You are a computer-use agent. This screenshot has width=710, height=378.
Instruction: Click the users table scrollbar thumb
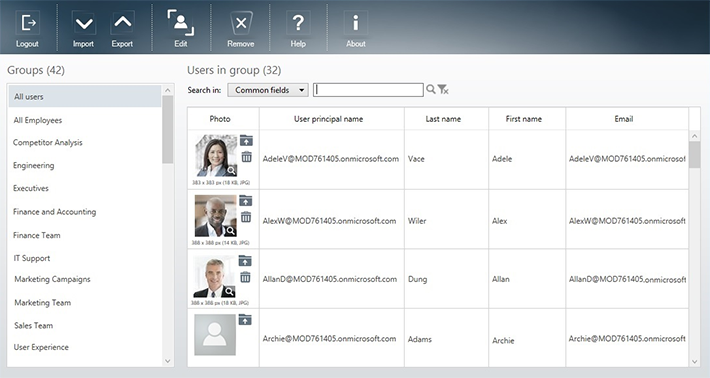[x=695, y=155]
